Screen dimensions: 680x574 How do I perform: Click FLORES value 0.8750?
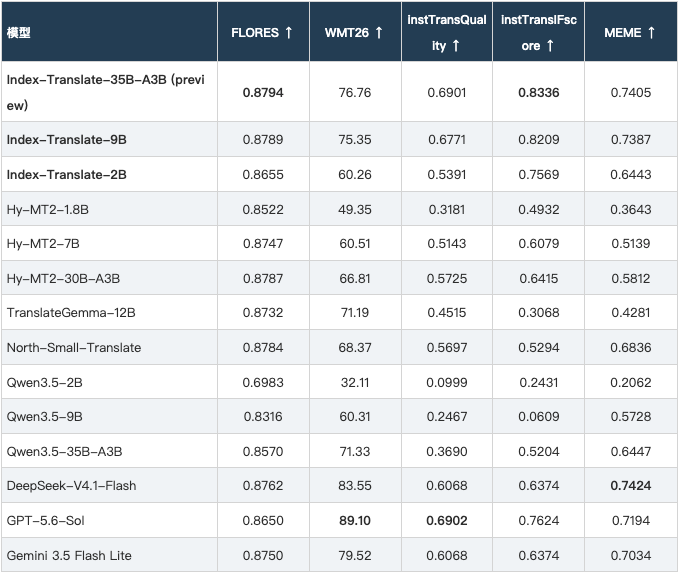[263, 555]
